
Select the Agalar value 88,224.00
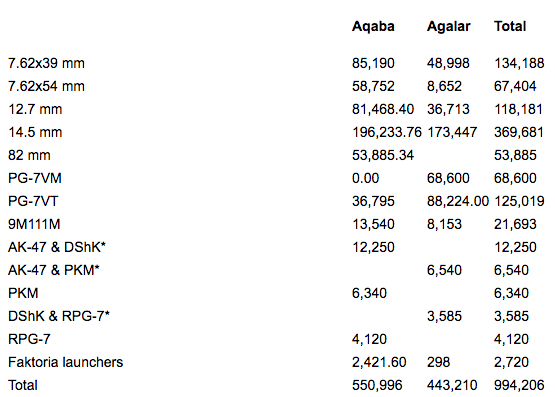pos(458,201)
